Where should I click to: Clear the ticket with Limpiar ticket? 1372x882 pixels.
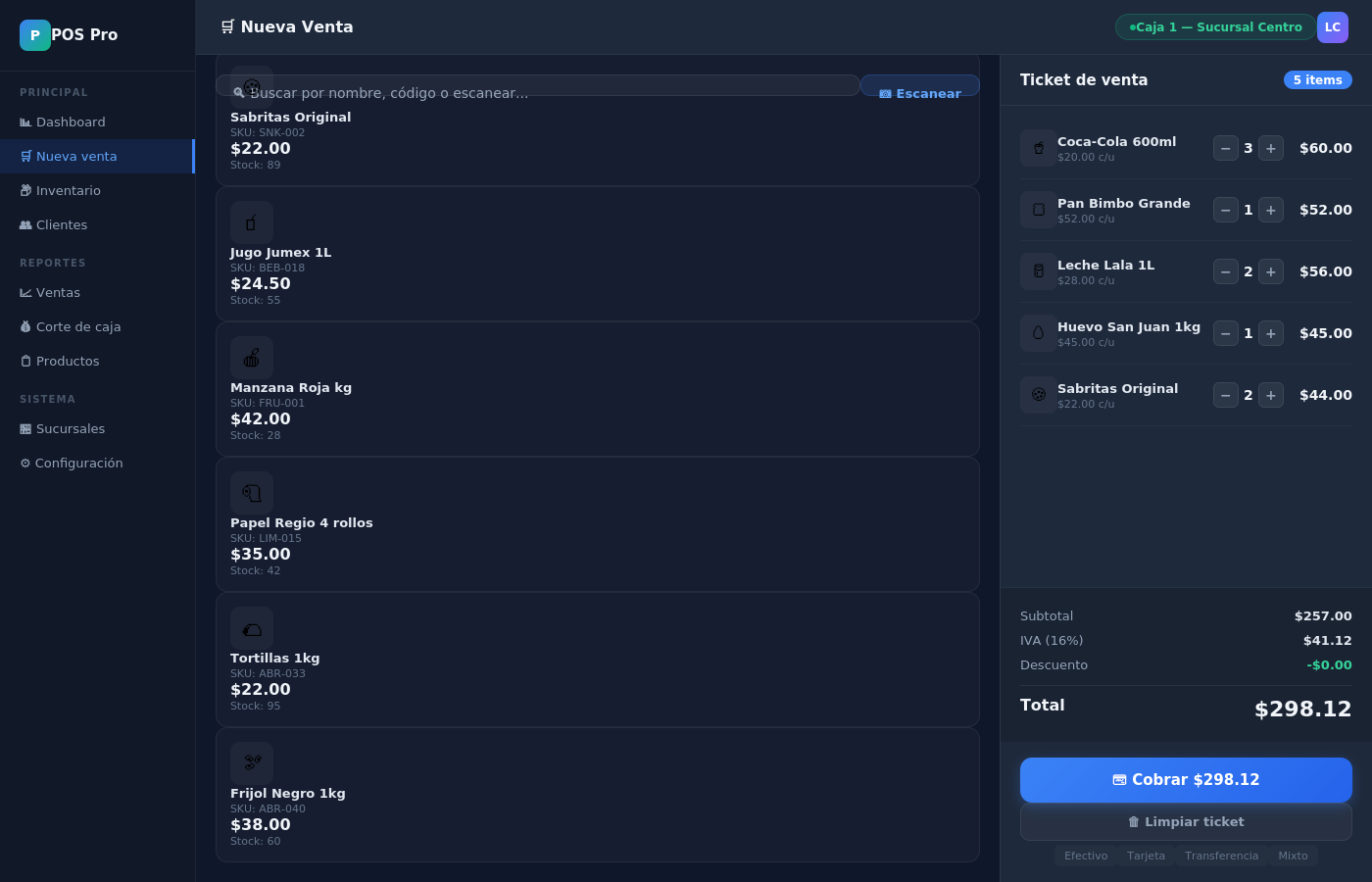click(1186, 822)
